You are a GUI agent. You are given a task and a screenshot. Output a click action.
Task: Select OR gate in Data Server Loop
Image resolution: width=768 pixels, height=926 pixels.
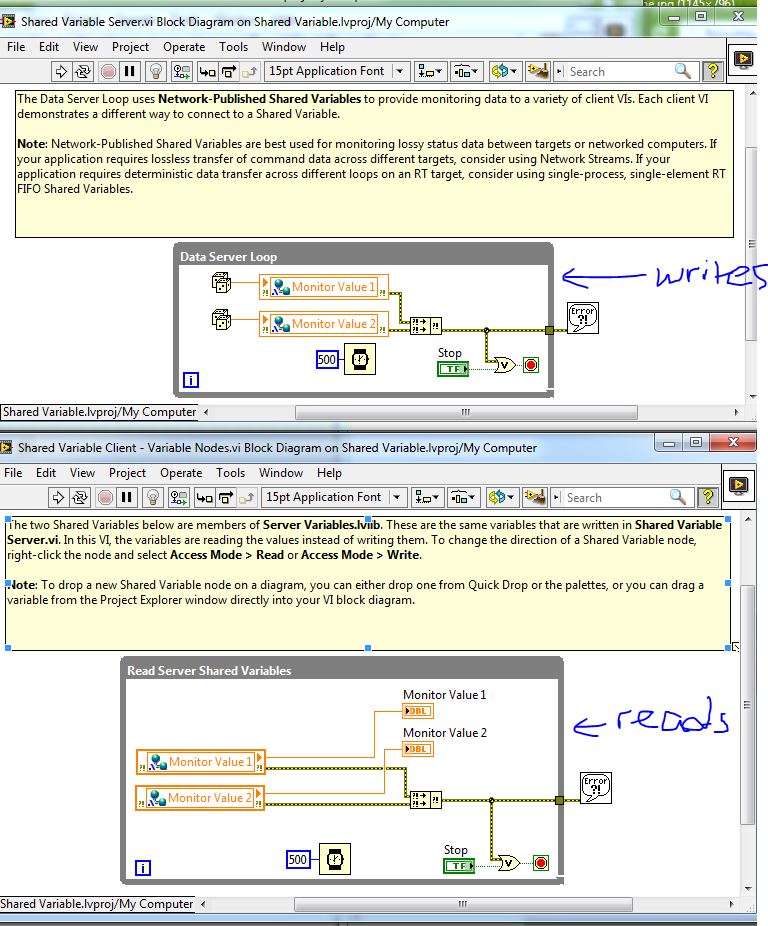click(504, 366)
